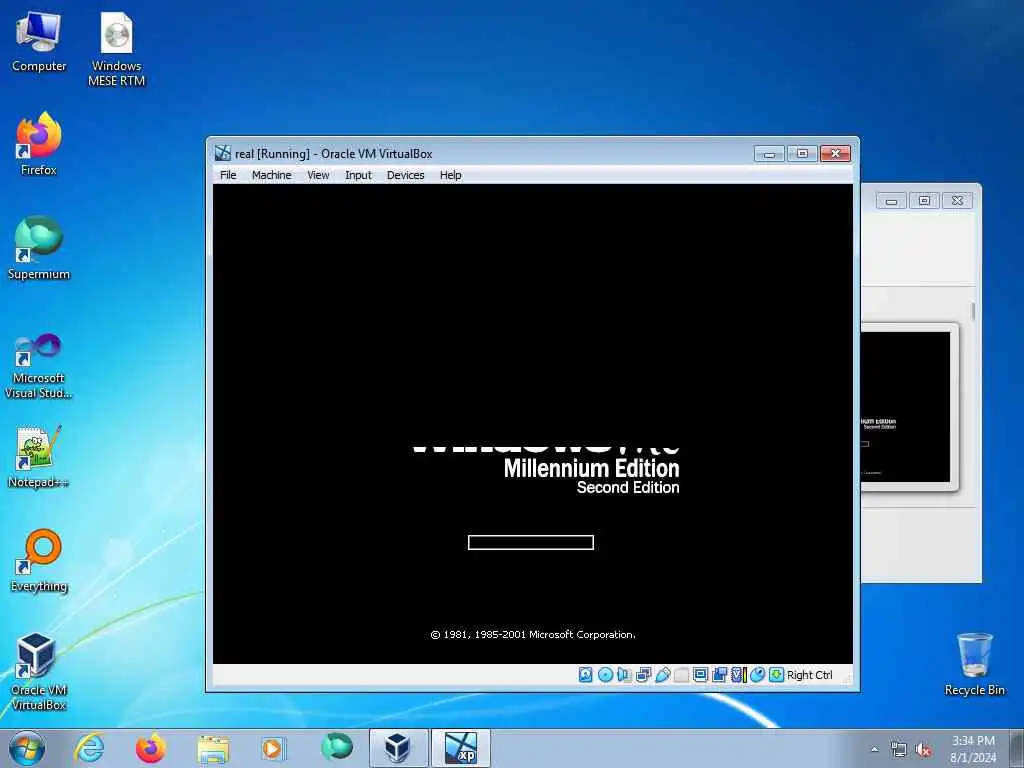Click the VM preview thumbnail in background window
This screenshot has width=1024, height=768.
coord(905,407)
